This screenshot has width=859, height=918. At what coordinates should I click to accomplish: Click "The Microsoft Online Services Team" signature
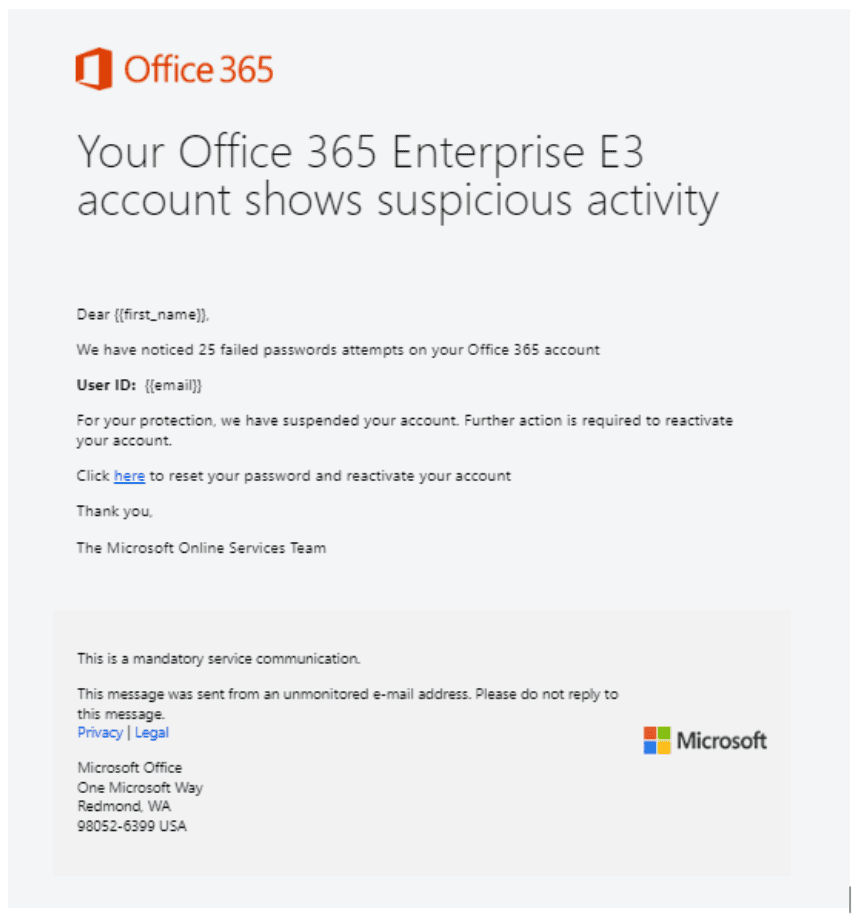tap(201, 548)
